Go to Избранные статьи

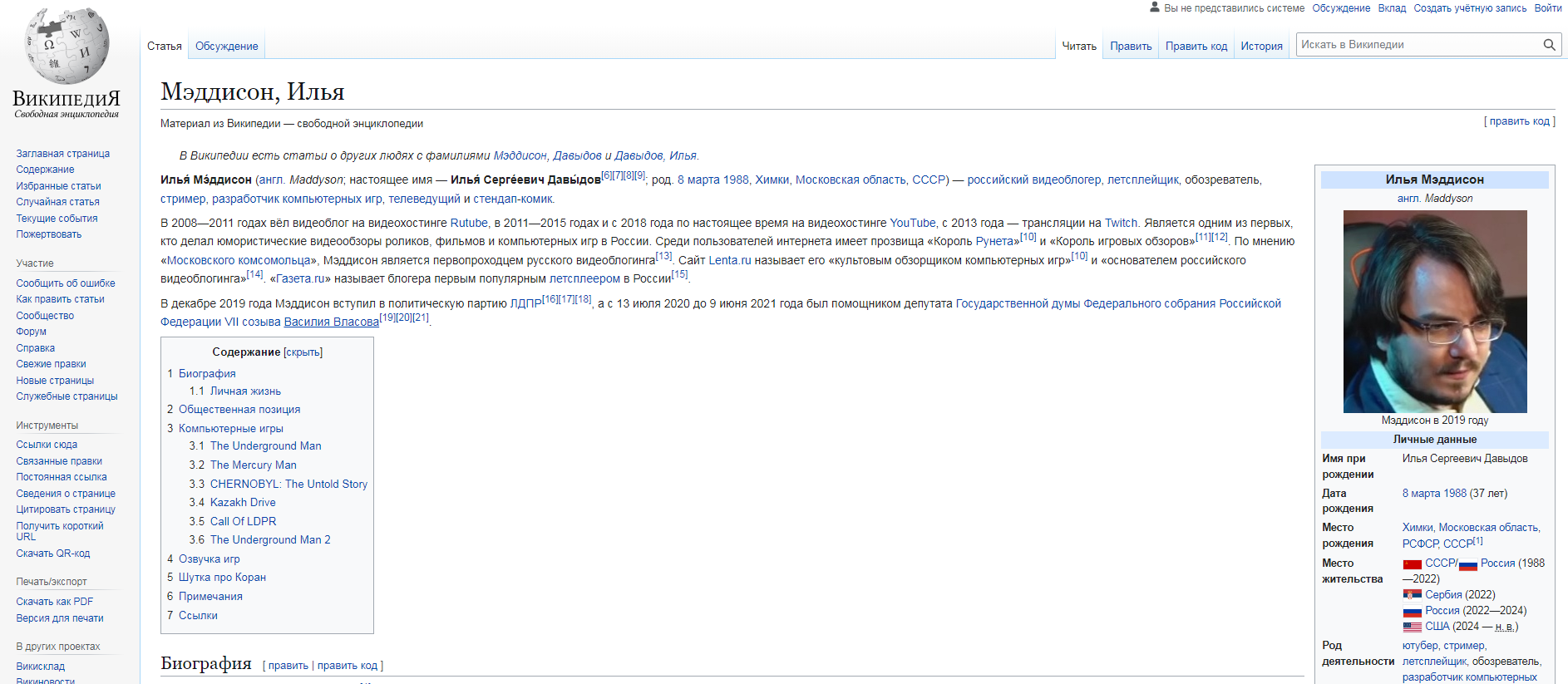click(x=59, y=186)
